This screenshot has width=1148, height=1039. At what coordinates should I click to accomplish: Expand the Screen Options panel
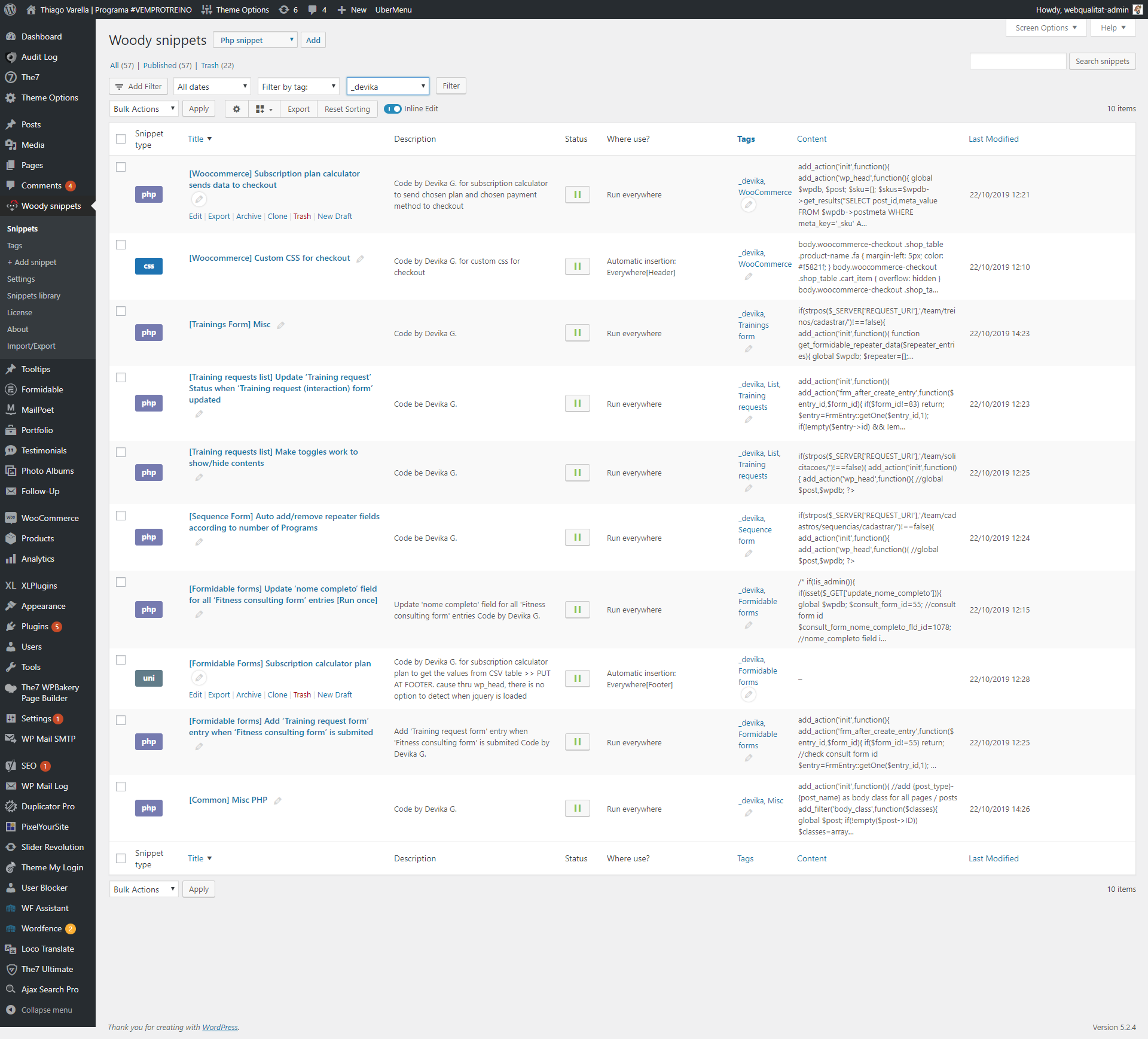click(x=1046, y=28)
